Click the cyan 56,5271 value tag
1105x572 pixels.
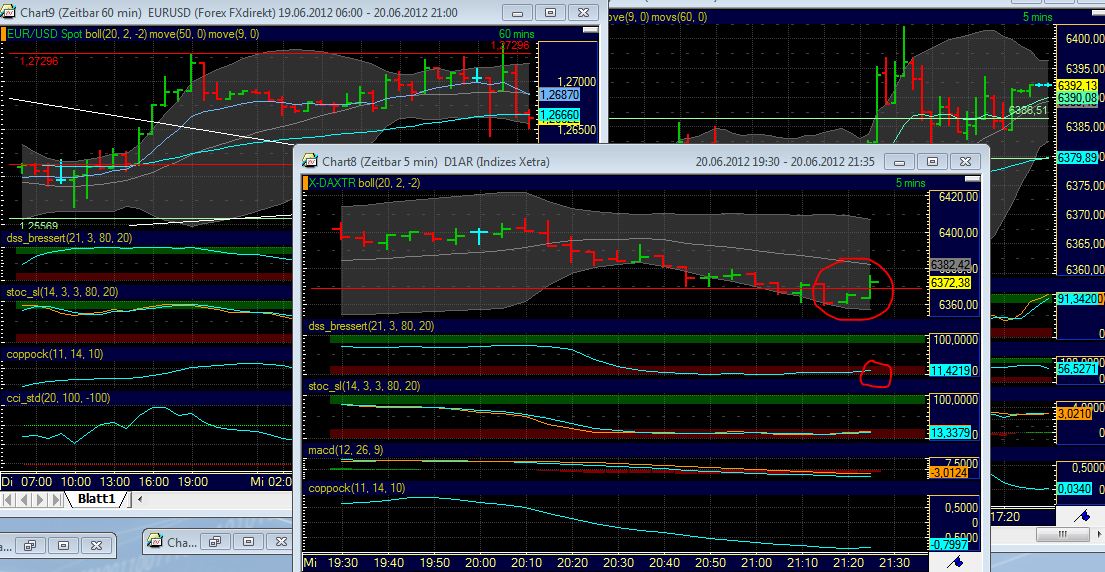pos(1078,368)
